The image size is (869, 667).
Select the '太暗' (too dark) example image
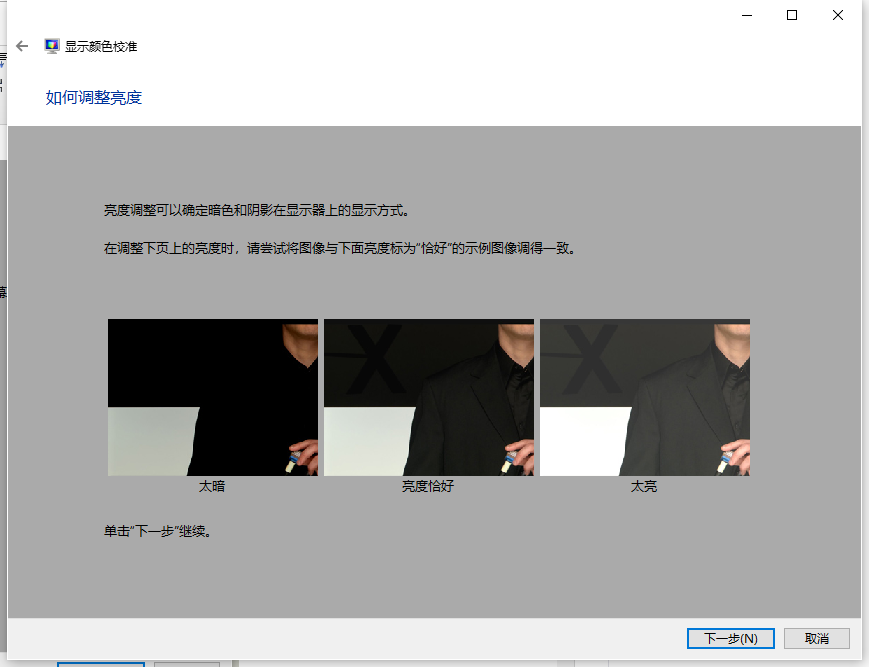click(212, 397)
